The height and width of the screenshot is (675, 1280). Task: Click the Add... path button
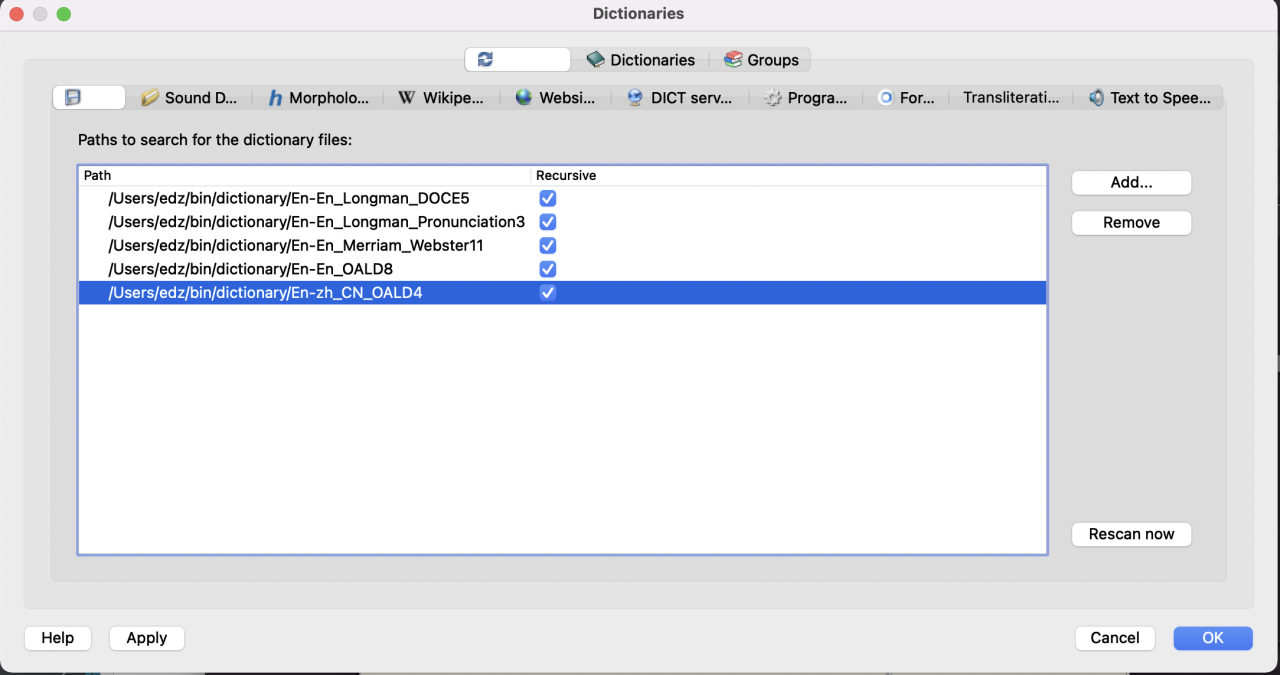pyautogui.click(x=1131, y=183)
